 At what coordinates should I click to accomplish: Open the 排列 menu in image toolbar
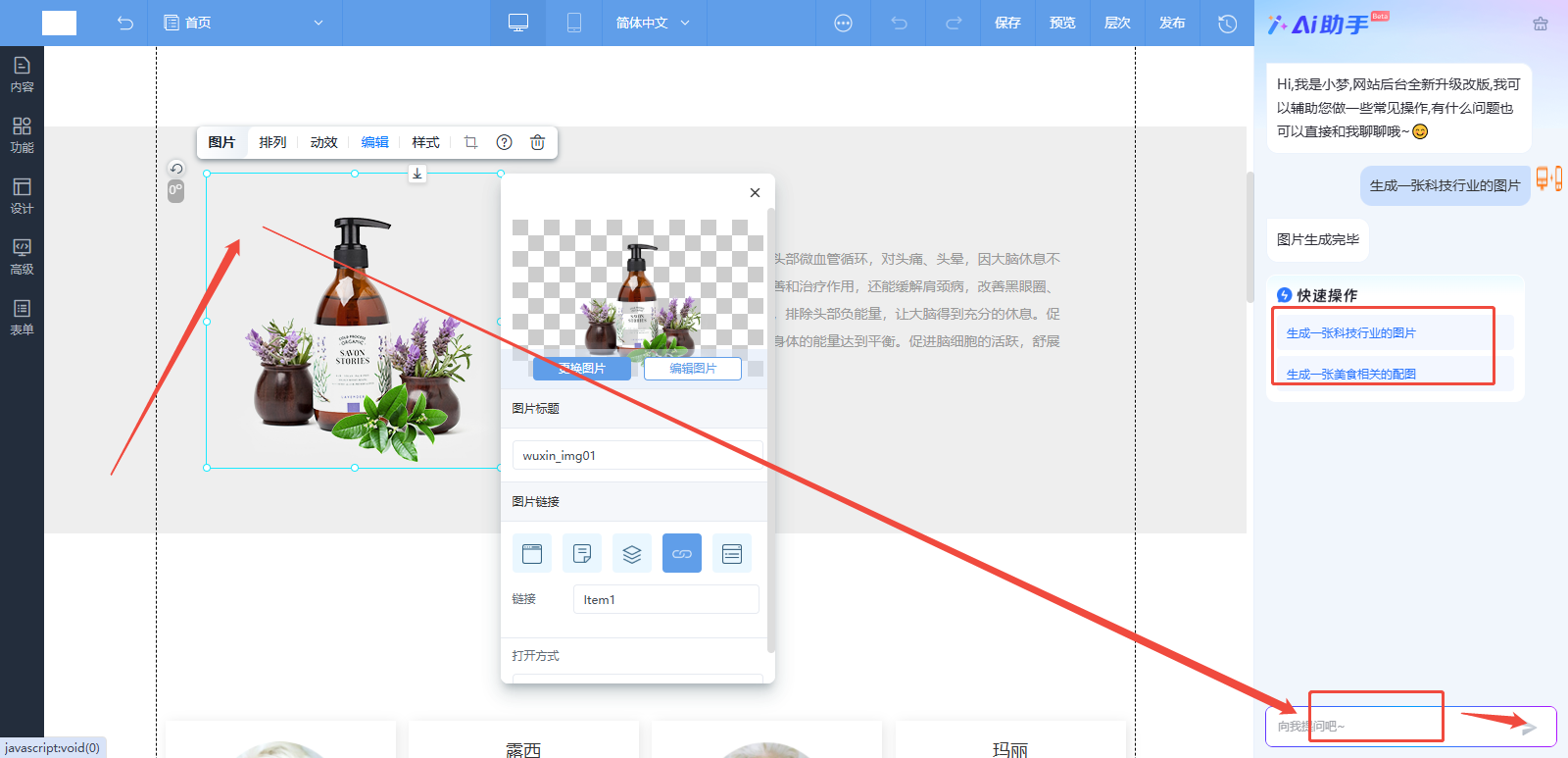point(272,142)
